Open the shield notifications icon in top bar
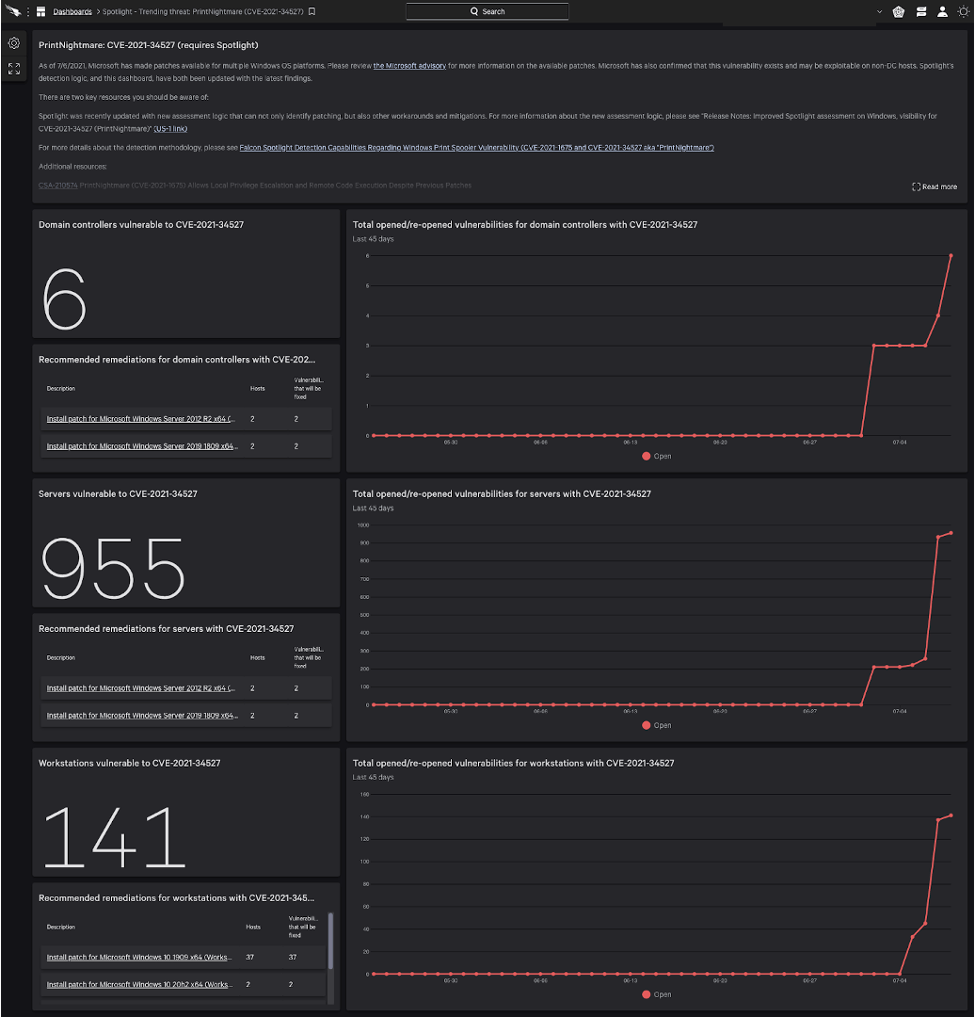The height and width of the screenshot is (1018, 977). (899, 12)
